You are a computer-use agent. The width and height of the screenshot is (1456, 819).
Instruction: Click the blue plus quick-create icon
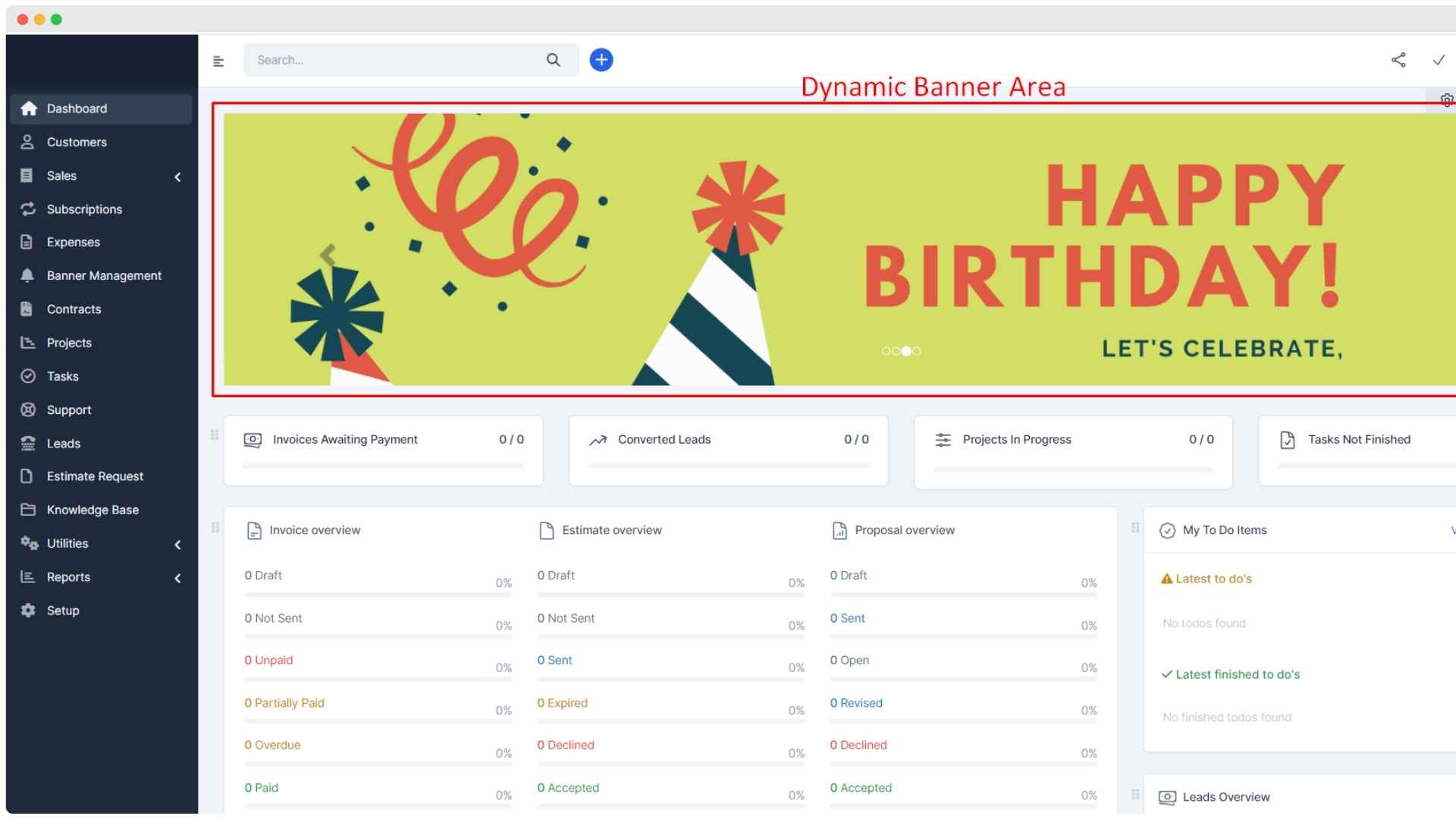point(601,60)
